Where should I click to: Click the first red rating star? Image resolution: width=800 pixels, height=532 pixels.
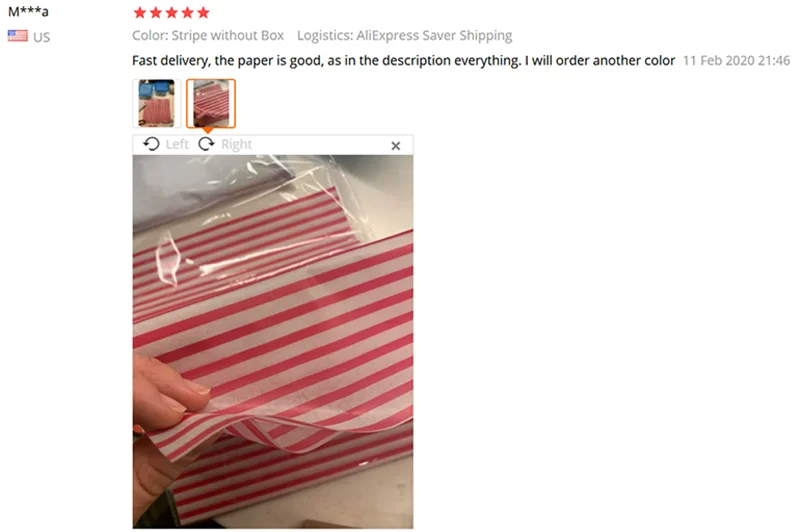coord(140,13)
